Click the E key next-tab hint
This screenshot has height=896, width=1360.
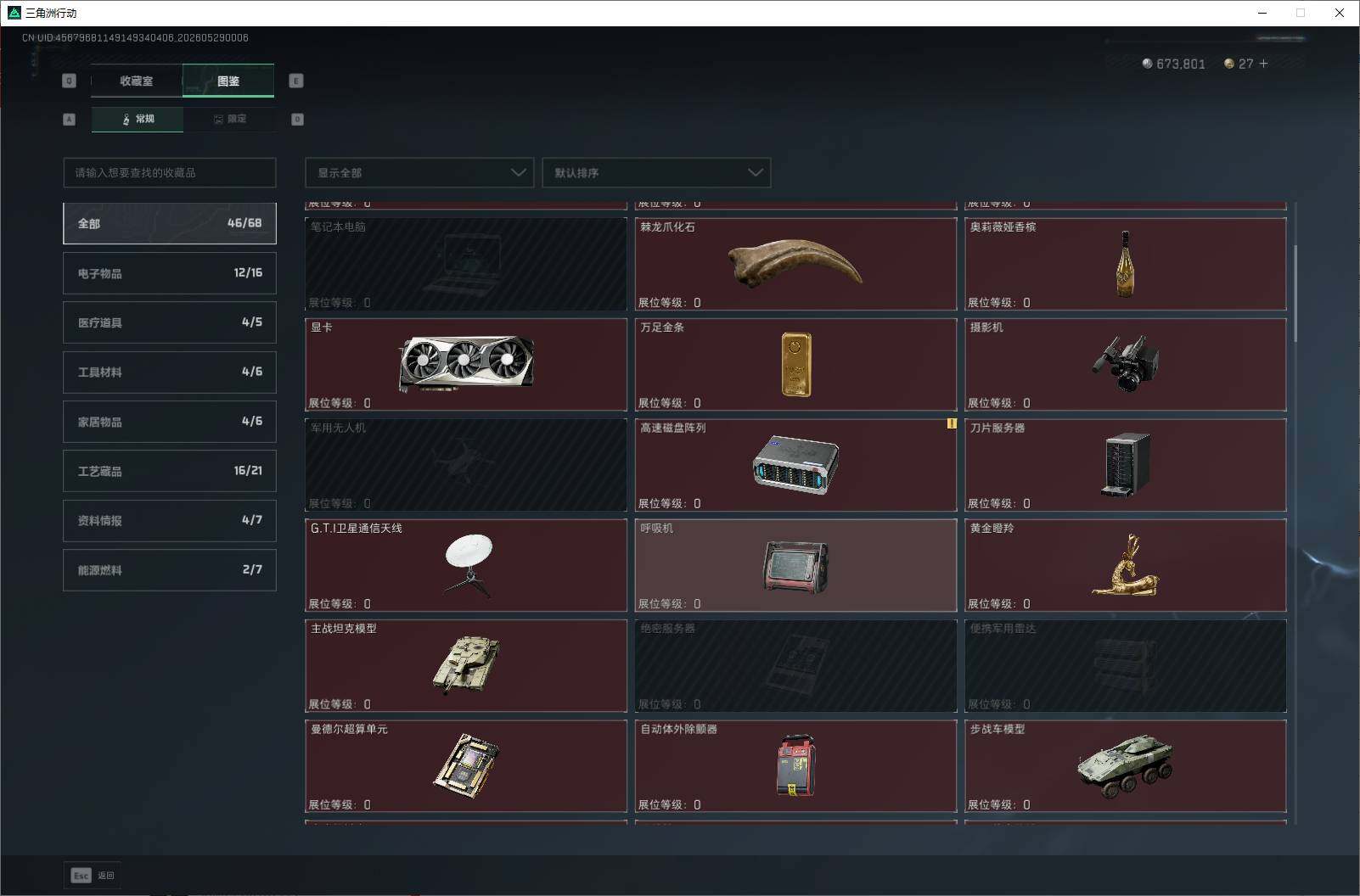pos(296,81)
